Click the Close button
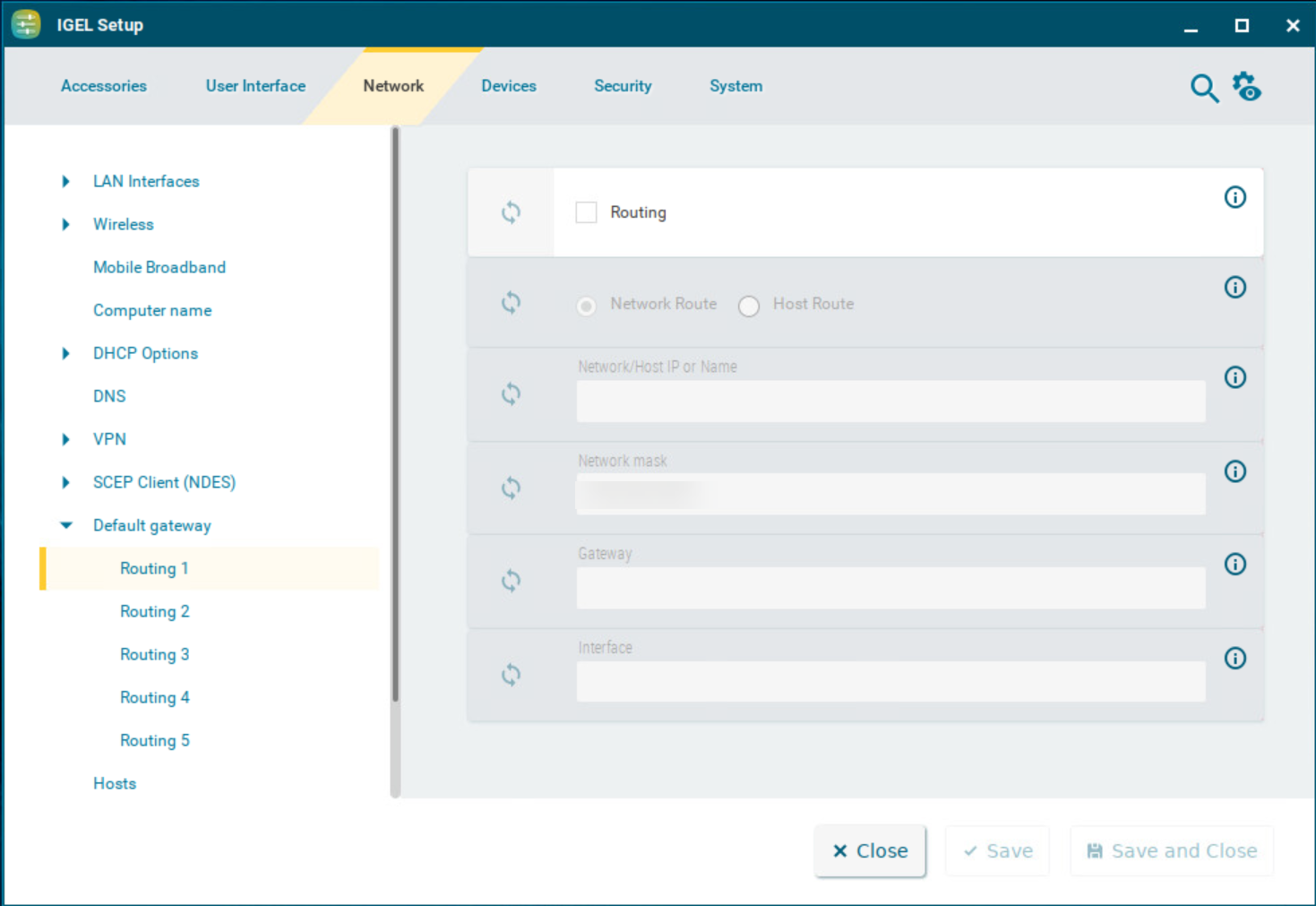 pos(870,850)
